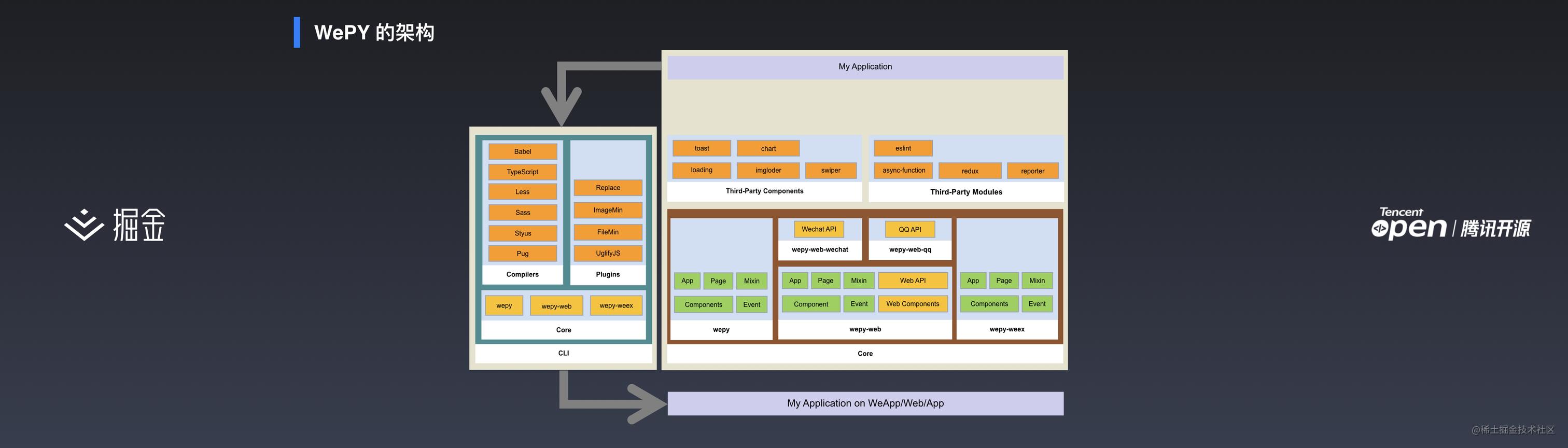
Task: Select the QQ API box
Action: coord(910,230)
